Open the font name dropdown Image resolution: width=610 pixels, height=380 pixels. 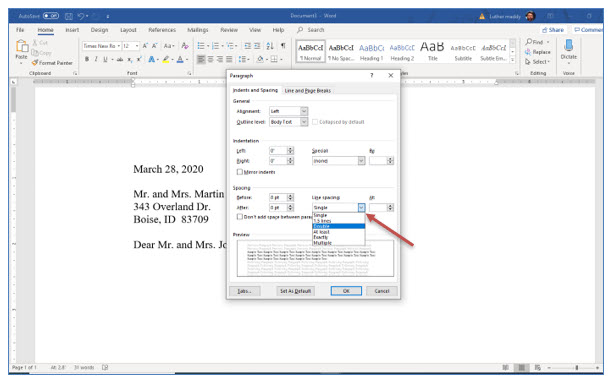pos(119,46)
